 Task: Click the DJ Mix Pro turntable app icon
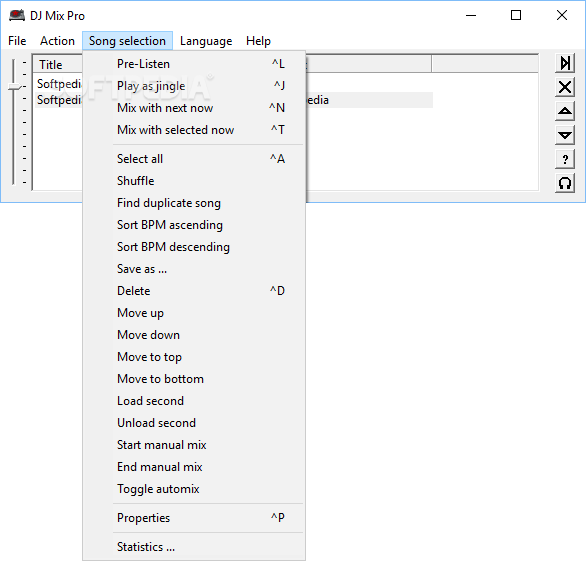pos(17,16)
